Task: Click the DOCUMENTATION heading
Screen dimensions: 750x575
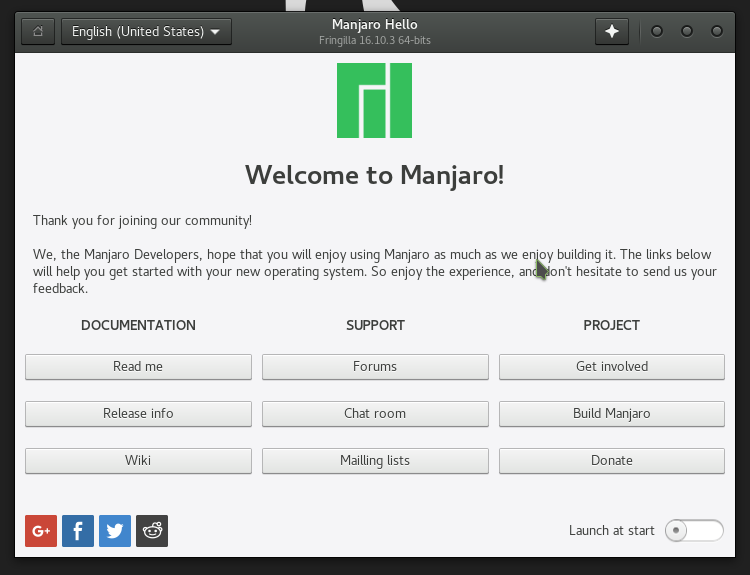Action: (x=138, y=325)
